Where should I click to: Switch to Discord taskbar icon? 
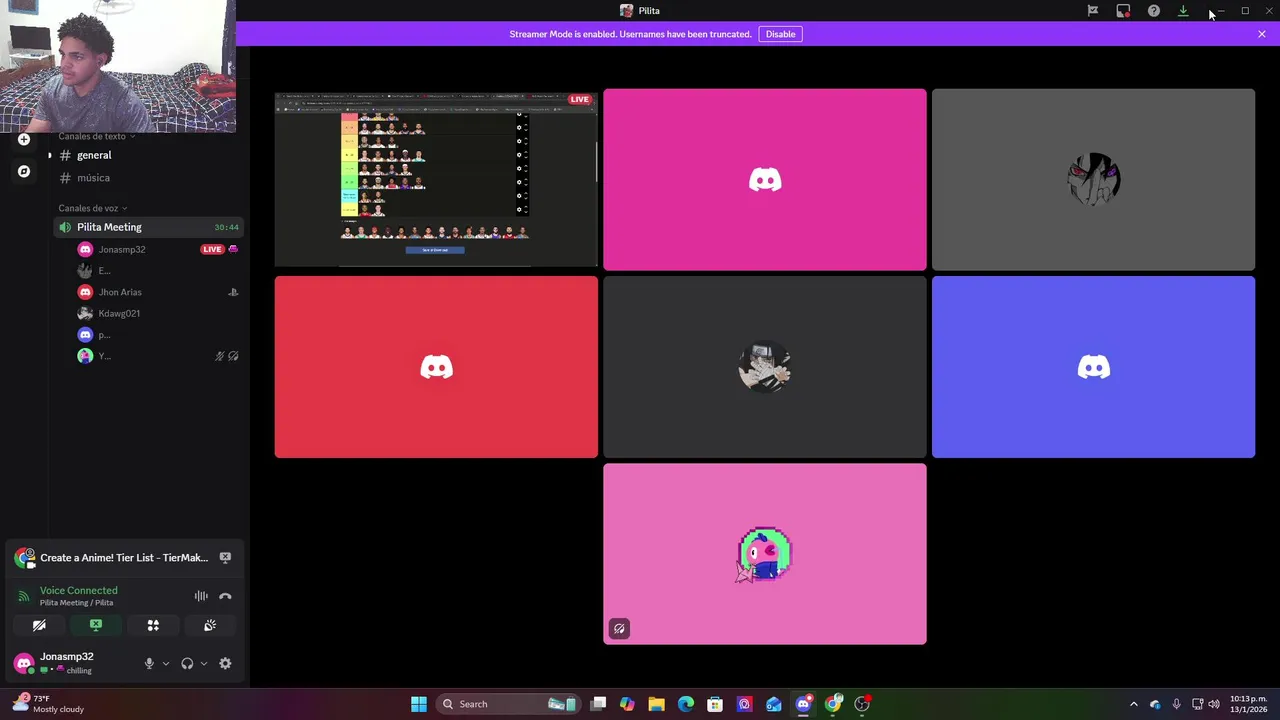click(803, 704)
